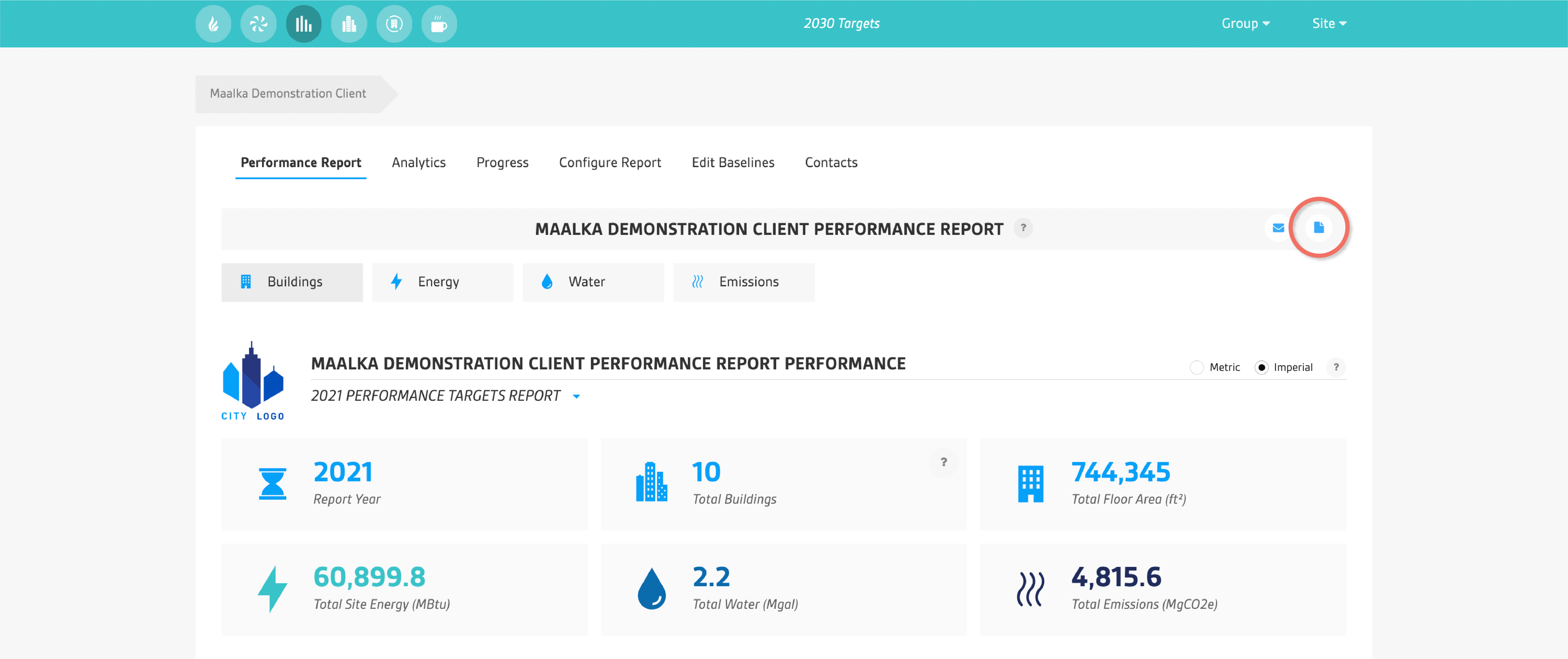Click the buildings icon on Total Buildings card

(x=651, y=482)
